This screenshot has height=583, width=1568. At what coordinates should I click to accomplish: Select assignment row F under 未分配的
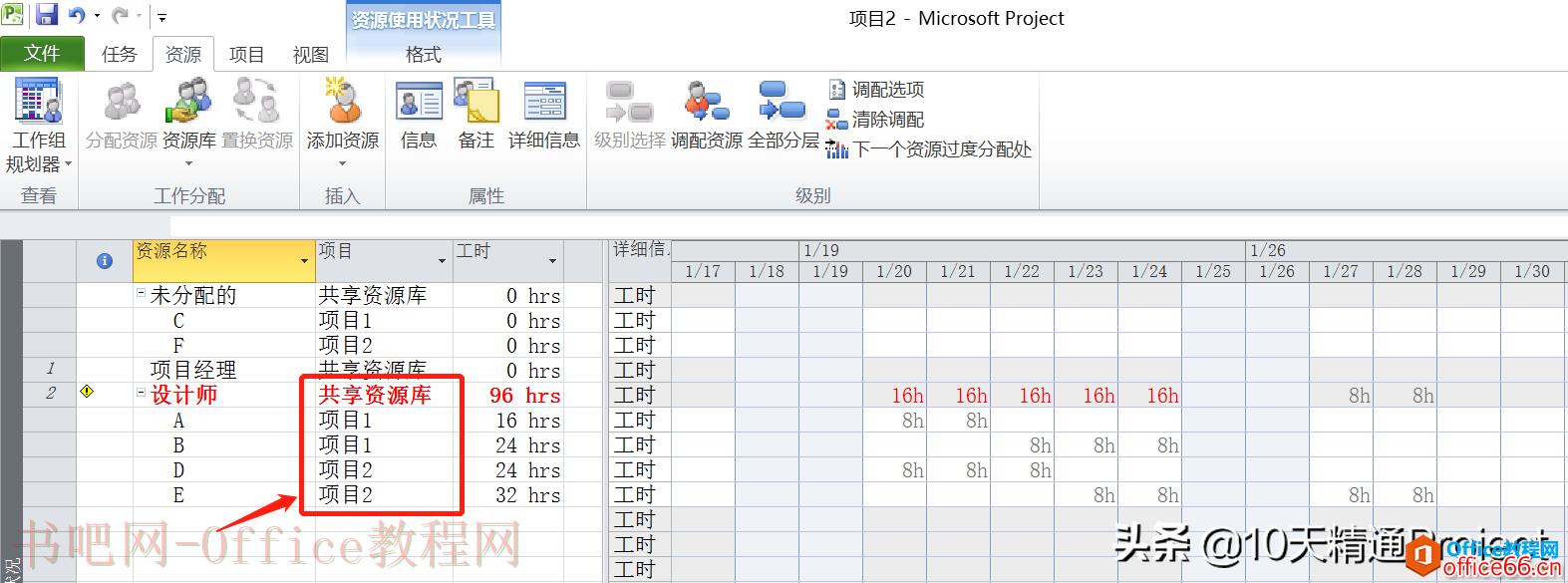[x=178, y=345]
